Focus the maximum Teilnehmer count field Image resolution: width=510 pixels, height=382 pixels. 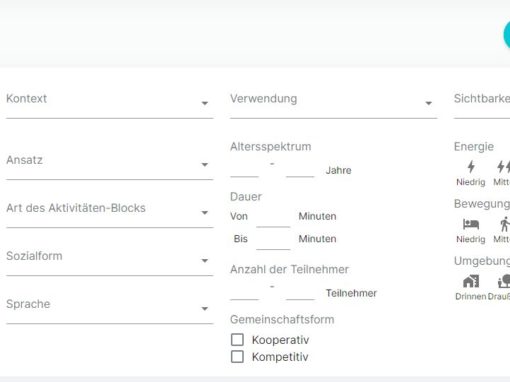coord(300,293)
